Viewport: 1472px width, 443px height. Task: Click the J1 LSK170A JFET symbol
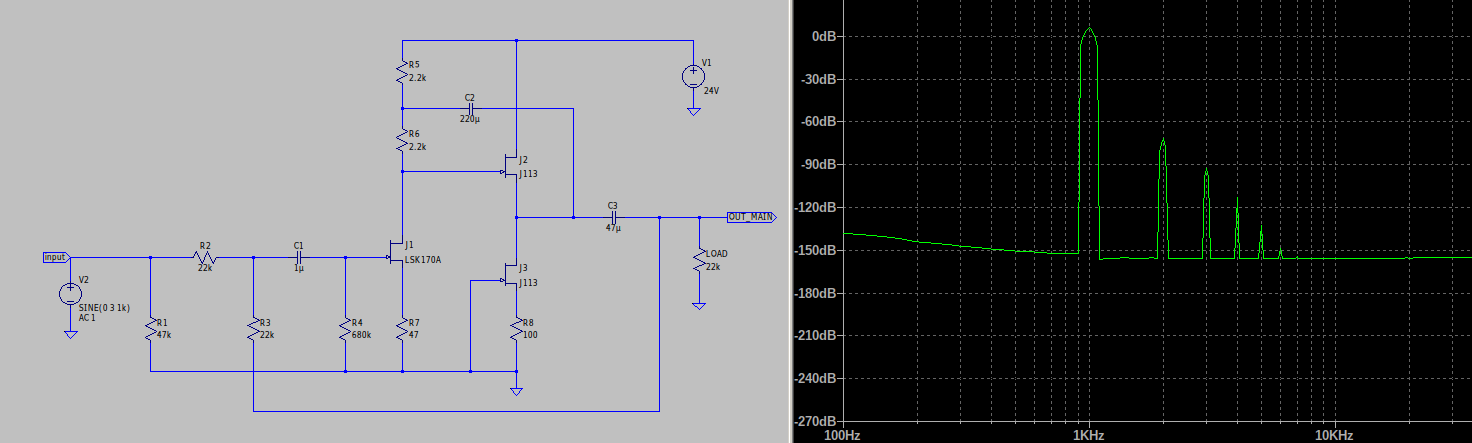coord(398,254)
